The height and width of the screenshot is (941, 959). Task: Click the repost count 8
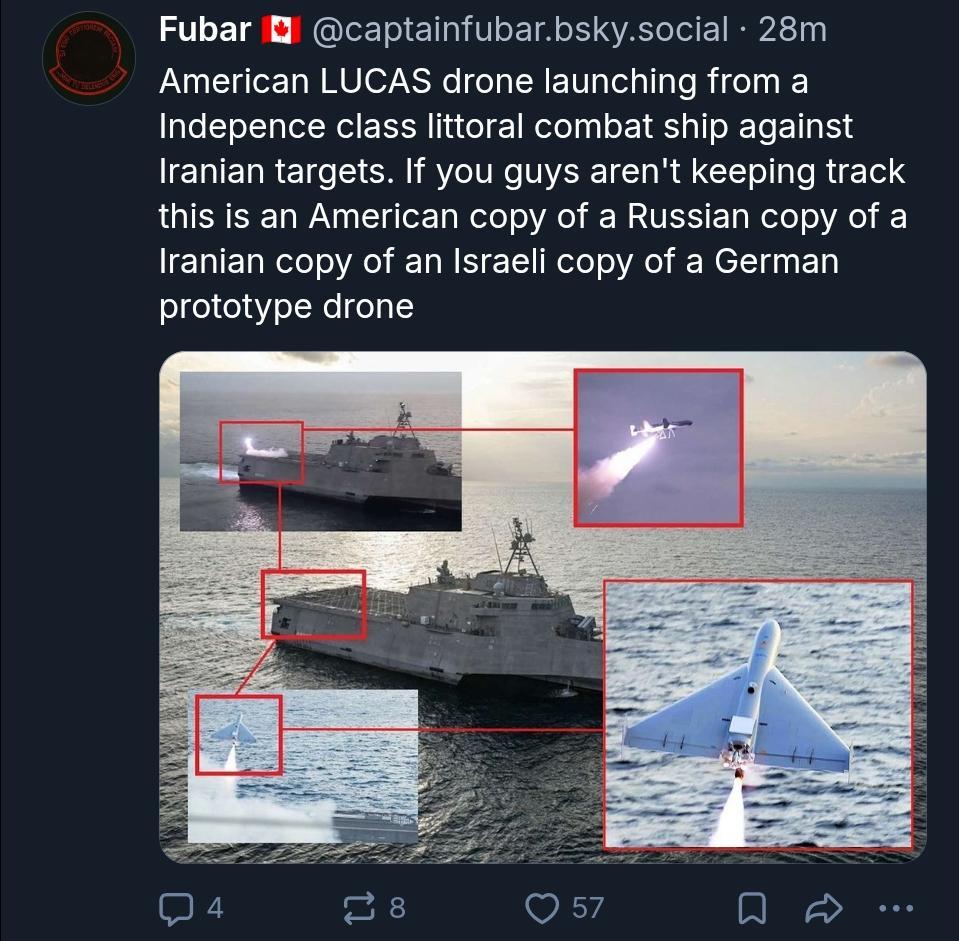click(x=397, y=907)
